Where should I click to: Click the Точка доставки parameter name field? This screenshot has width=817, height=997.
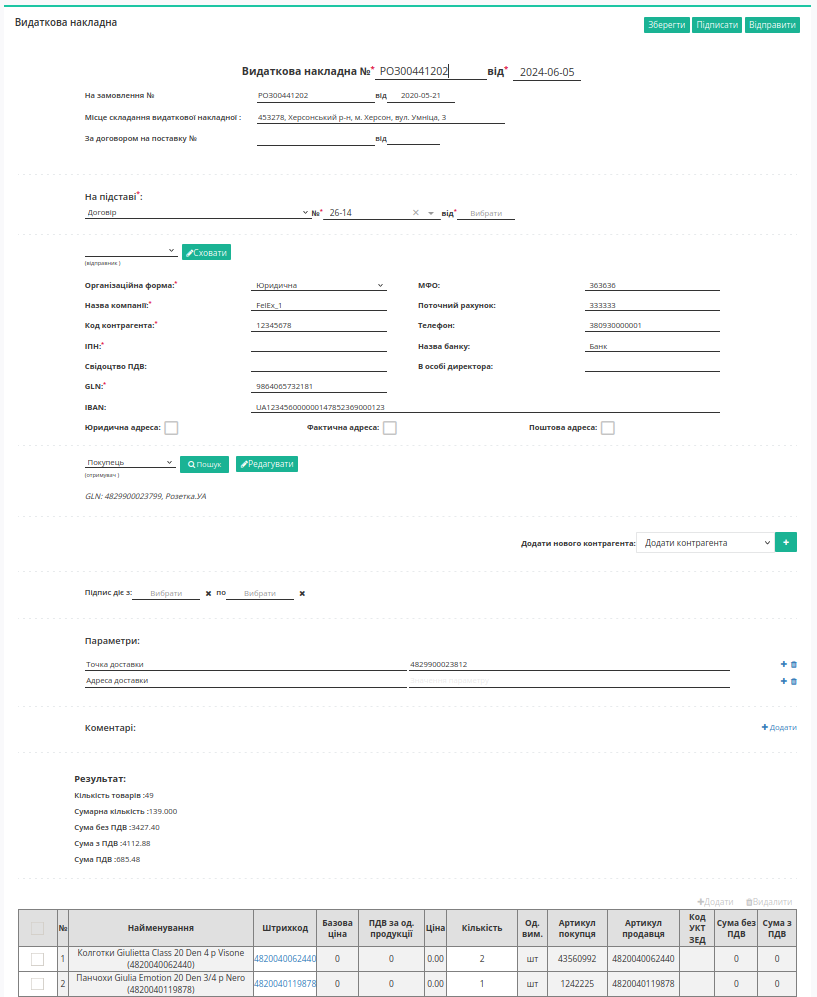[x=245, y=664]
